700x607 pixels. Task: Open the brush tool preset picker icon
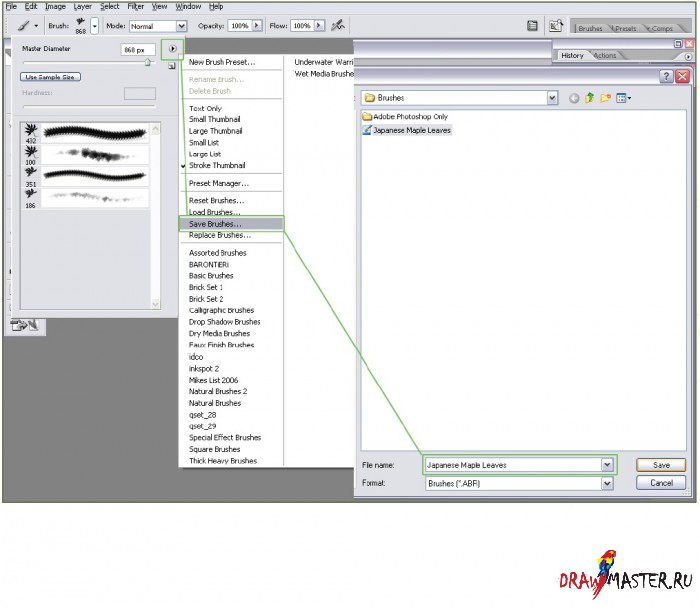[x=24, y=26]
